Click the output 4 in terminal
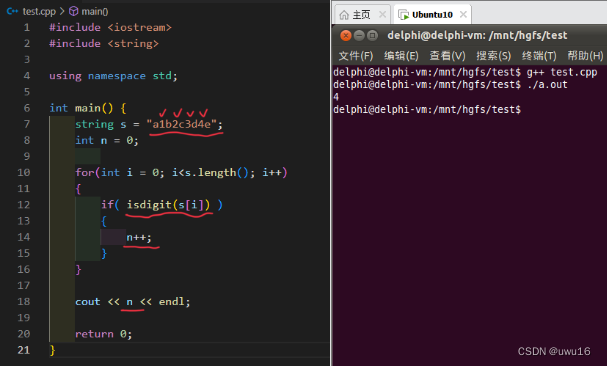 [336, 97]
